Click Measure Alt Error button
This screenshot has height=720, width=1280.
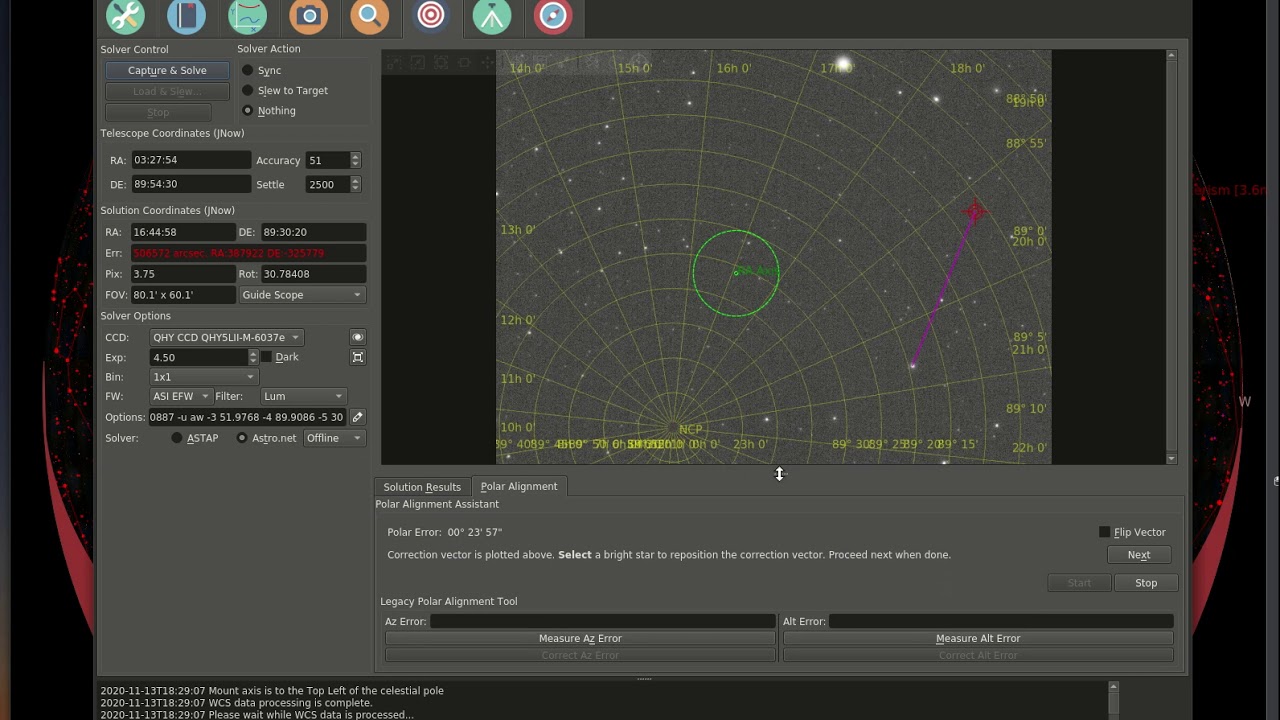pyautogui.click(x=978, y=638)
